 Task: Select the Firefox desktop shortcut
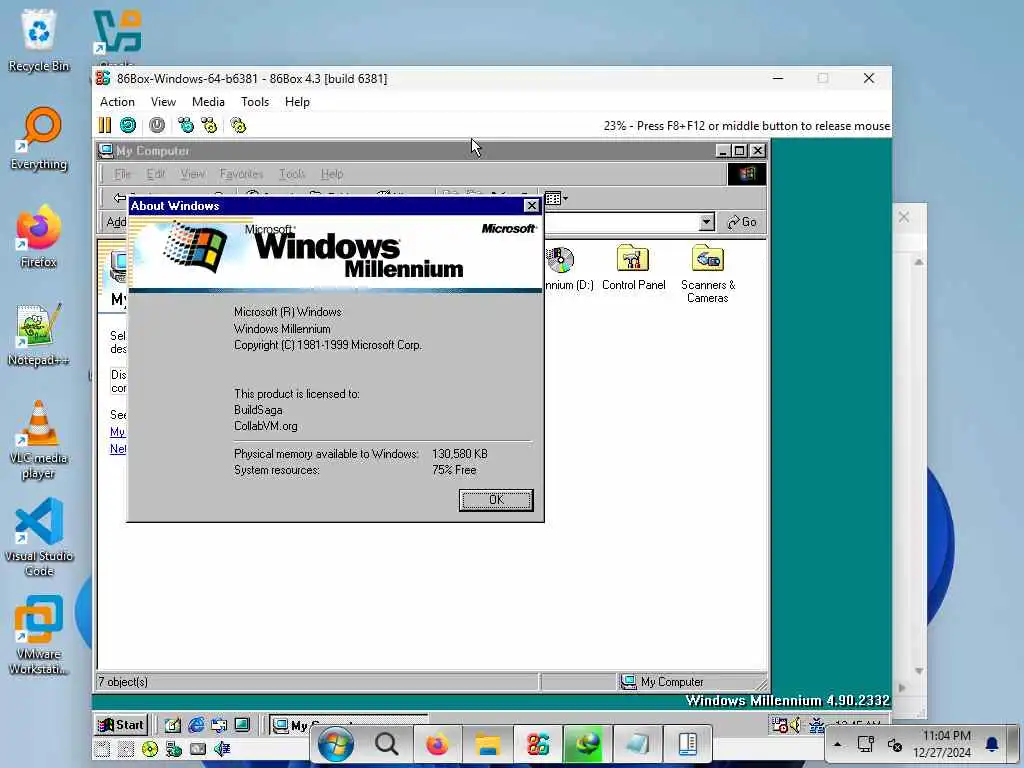[x=39, y=236]
